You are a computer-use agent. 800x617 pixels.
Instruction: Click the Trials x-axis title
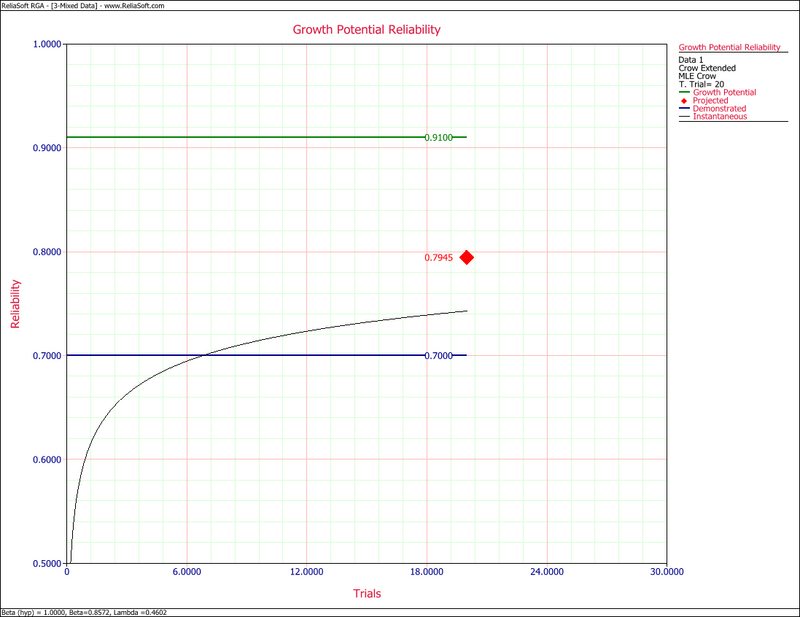click(x=366, y=594)
